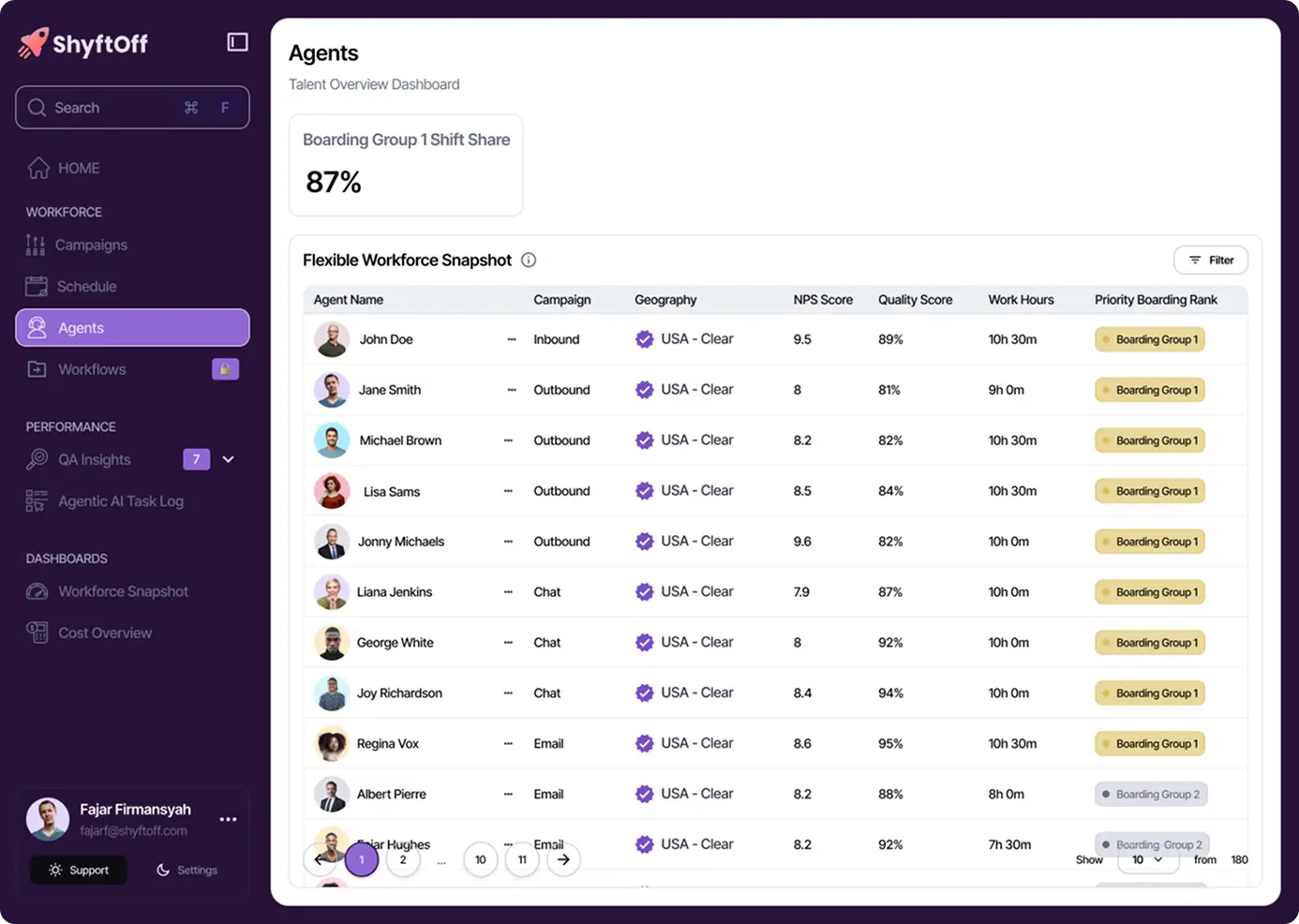Go to previous page with left arrow
Image resolution: width=1299 pixels, height=924 pixels.
click(320, 859)
